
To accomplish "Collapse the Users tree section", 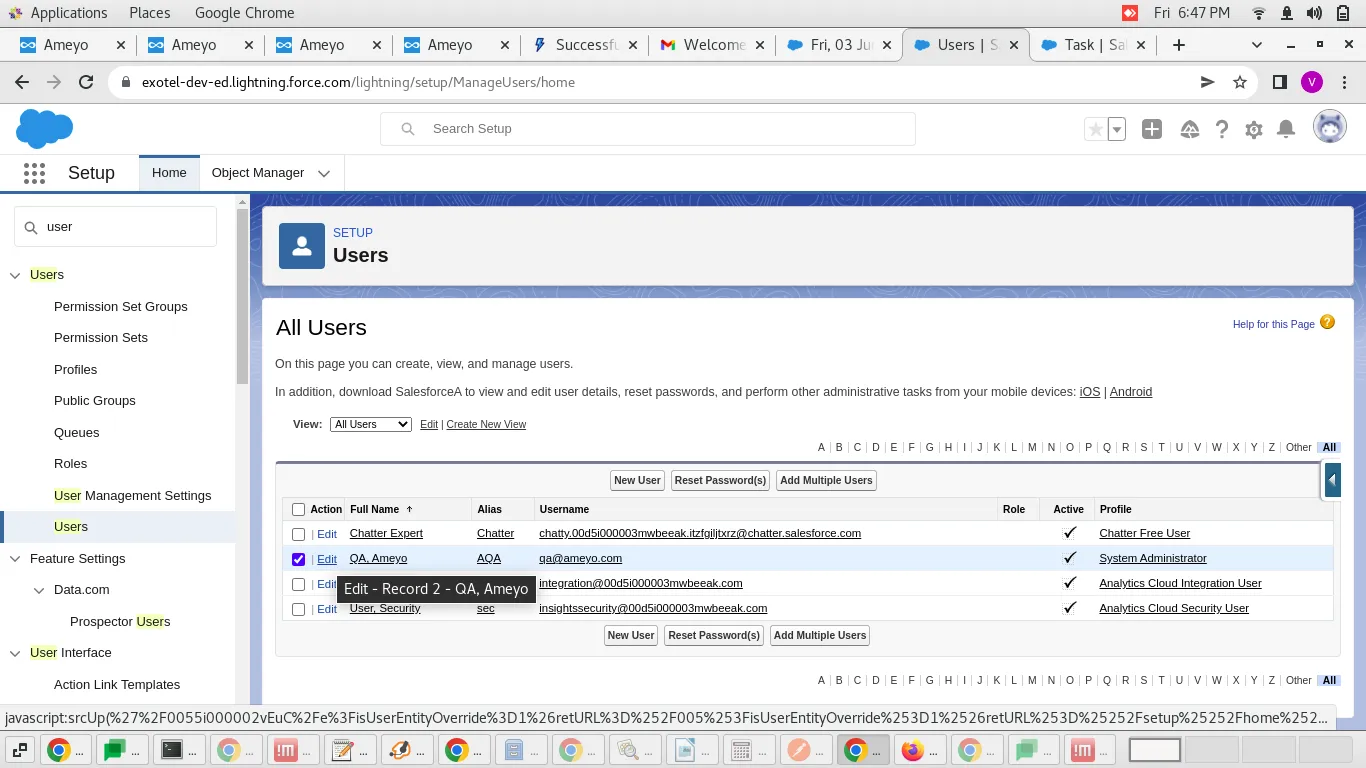I will click(15, 275).
